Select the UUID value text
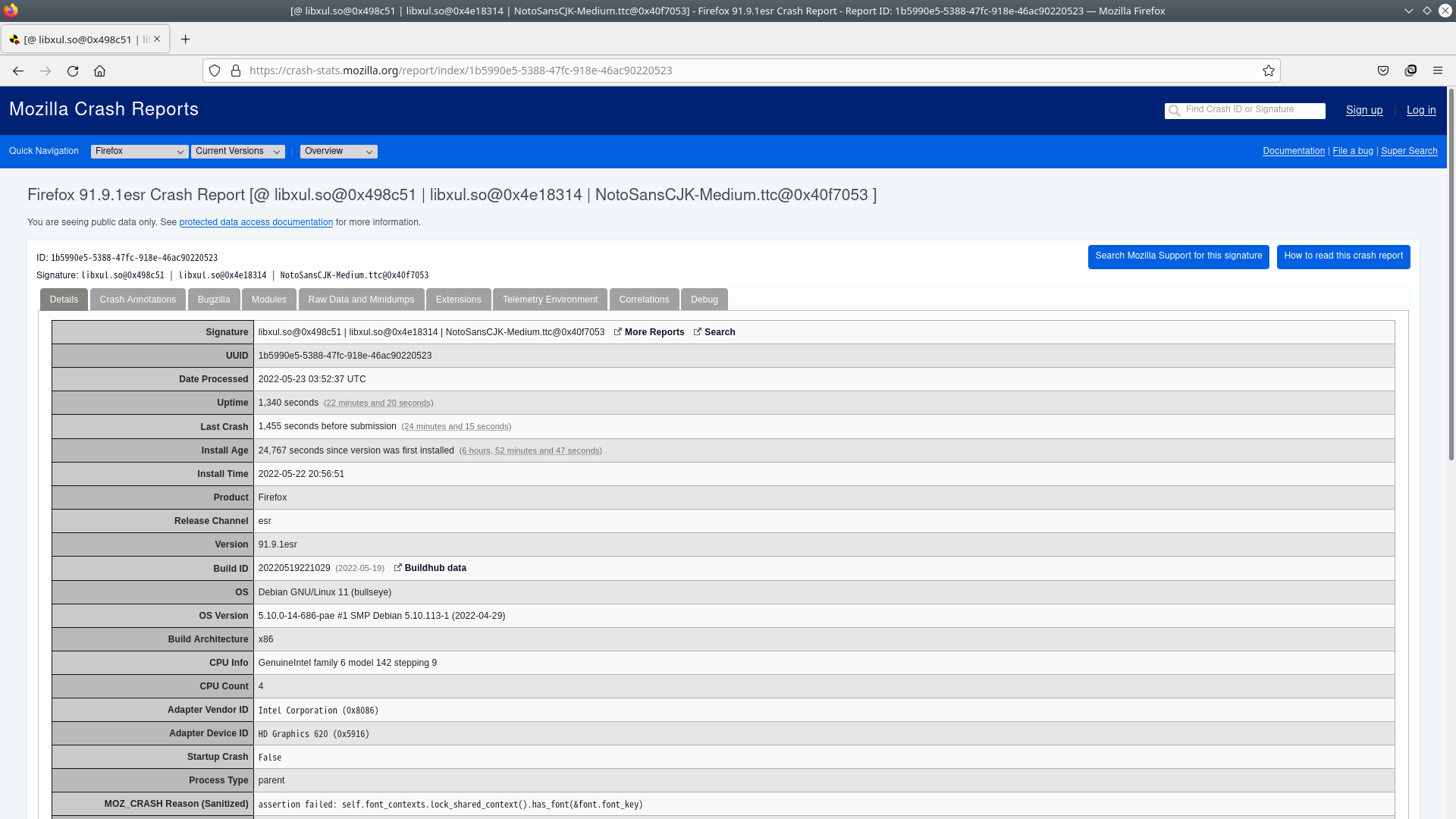The height and width of the screenshot is (819, 1456). (345, 356)
